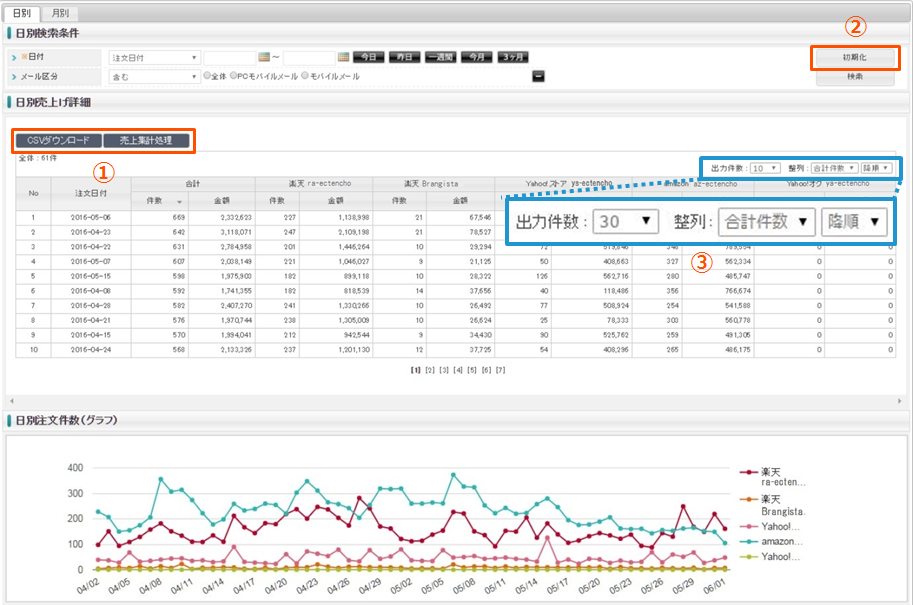Open the 整列 合計件数 sort field dropdown
913x605 pixels.
(x=834, y=168)
